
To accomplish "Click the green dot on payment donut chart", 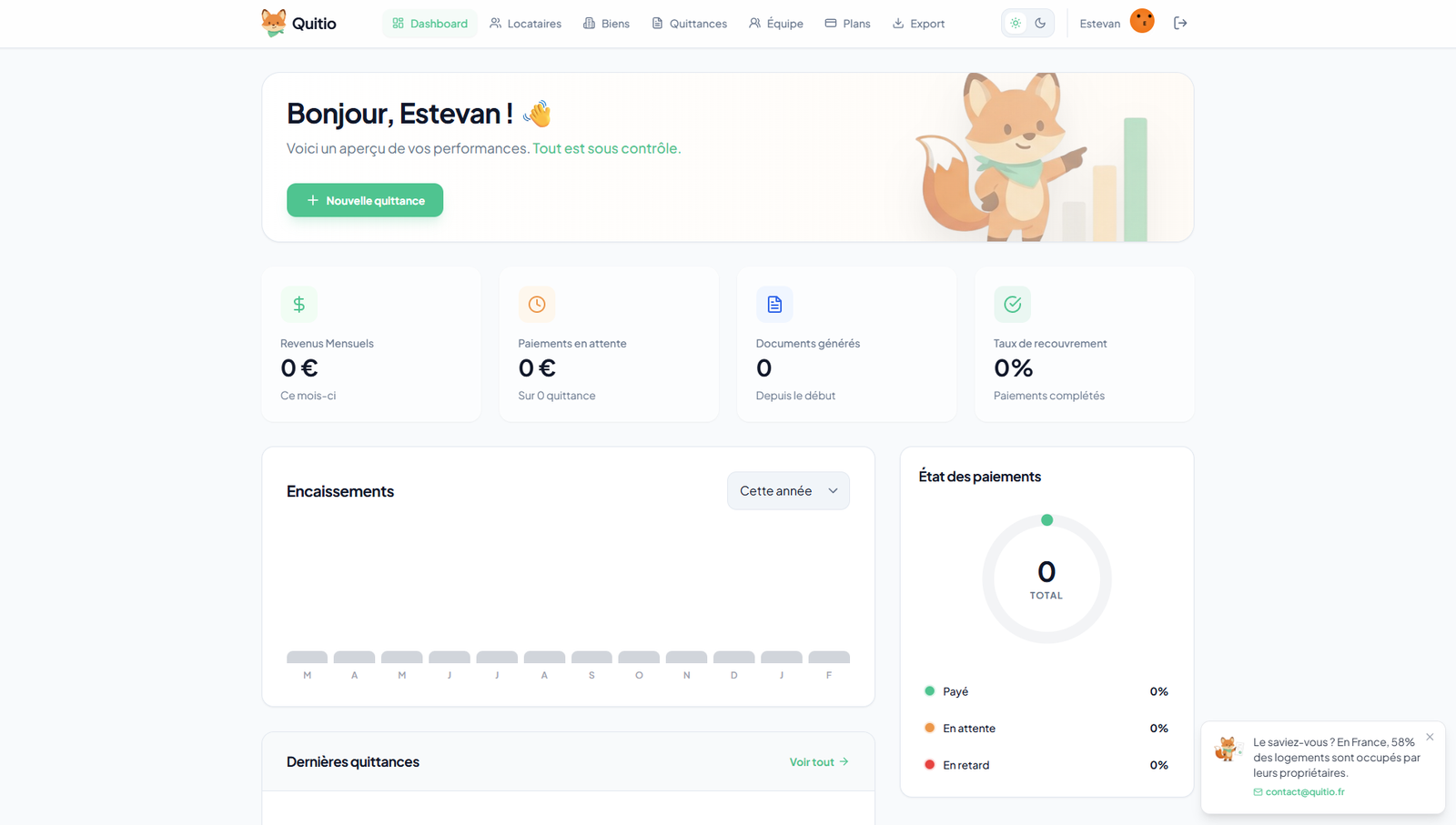I will pyautogui.click(x=1046, y=520).
